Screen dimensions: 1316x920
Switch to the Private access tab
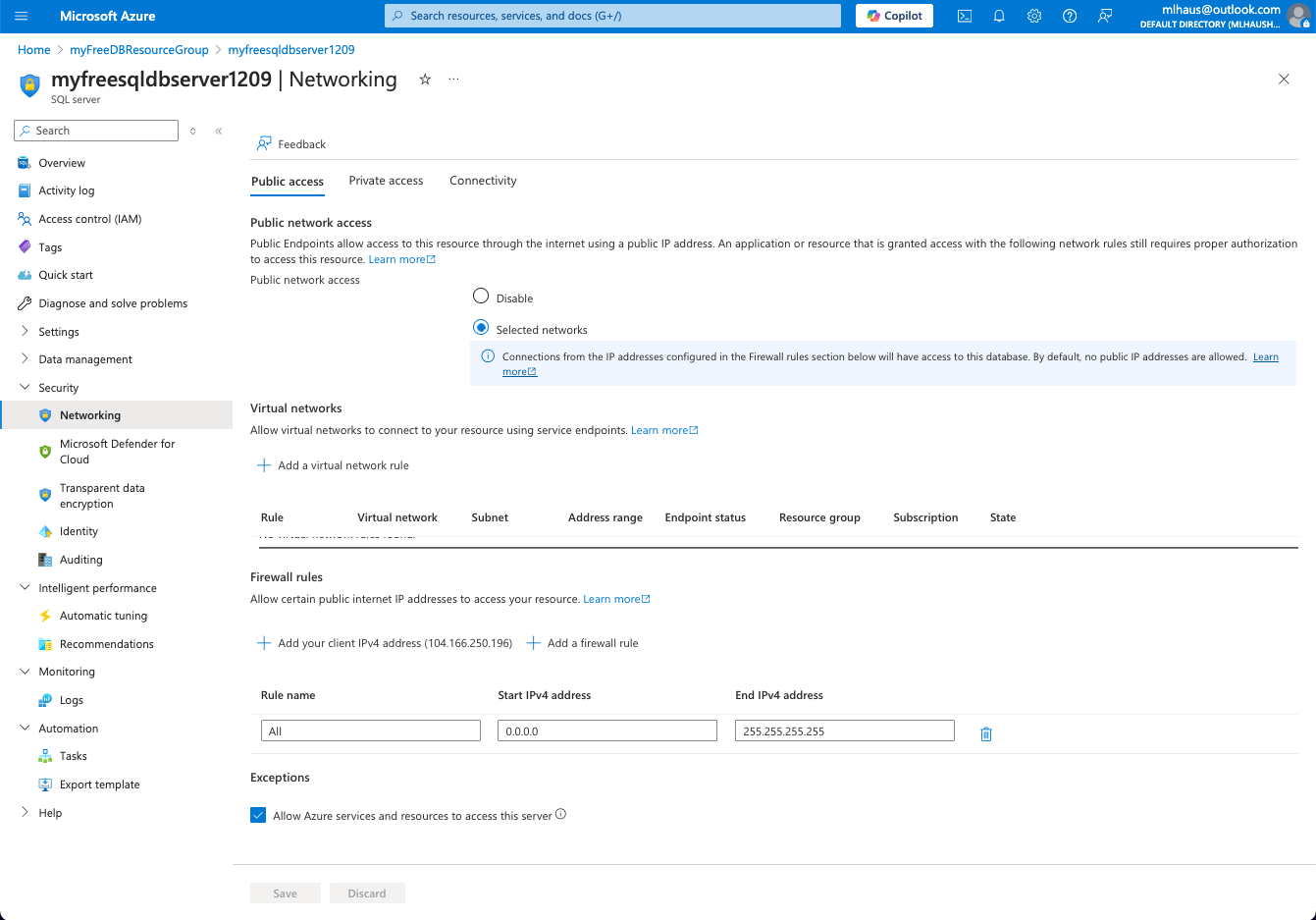pos(386,181)
